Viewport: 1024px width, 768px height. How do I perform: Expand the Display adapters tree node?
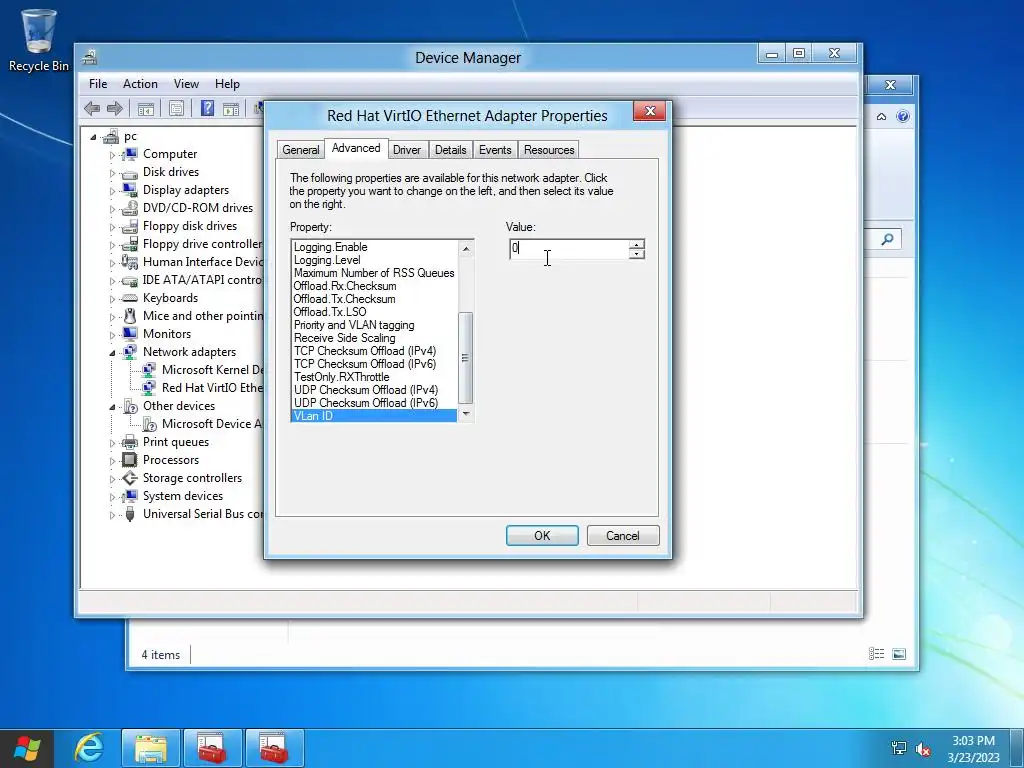tap(112, 191)
